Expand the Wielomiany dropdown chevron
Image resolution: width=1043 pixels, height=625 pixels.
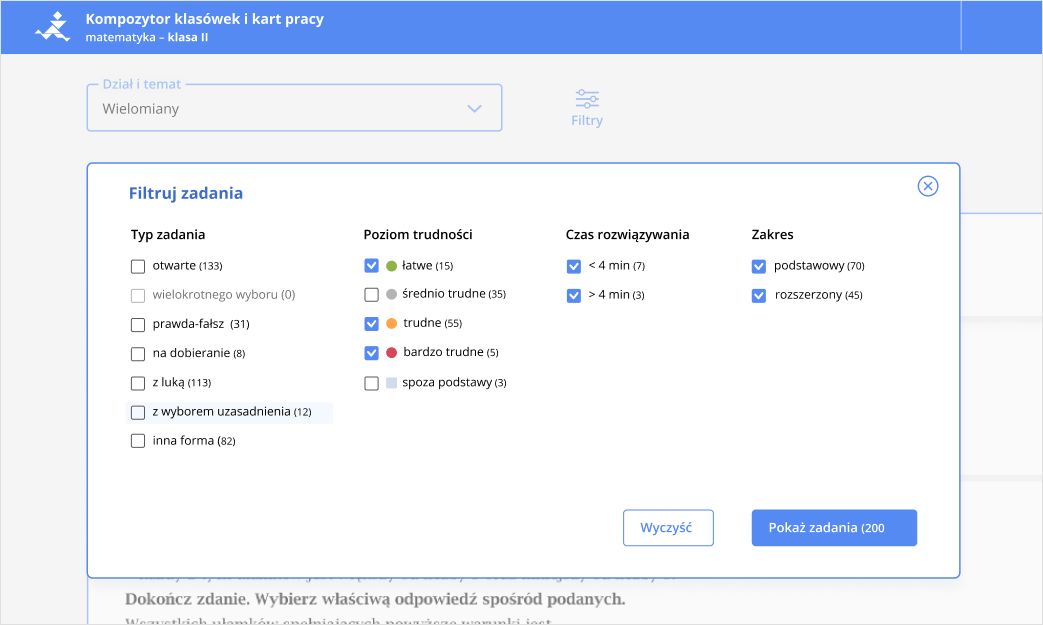pos(474,108)
